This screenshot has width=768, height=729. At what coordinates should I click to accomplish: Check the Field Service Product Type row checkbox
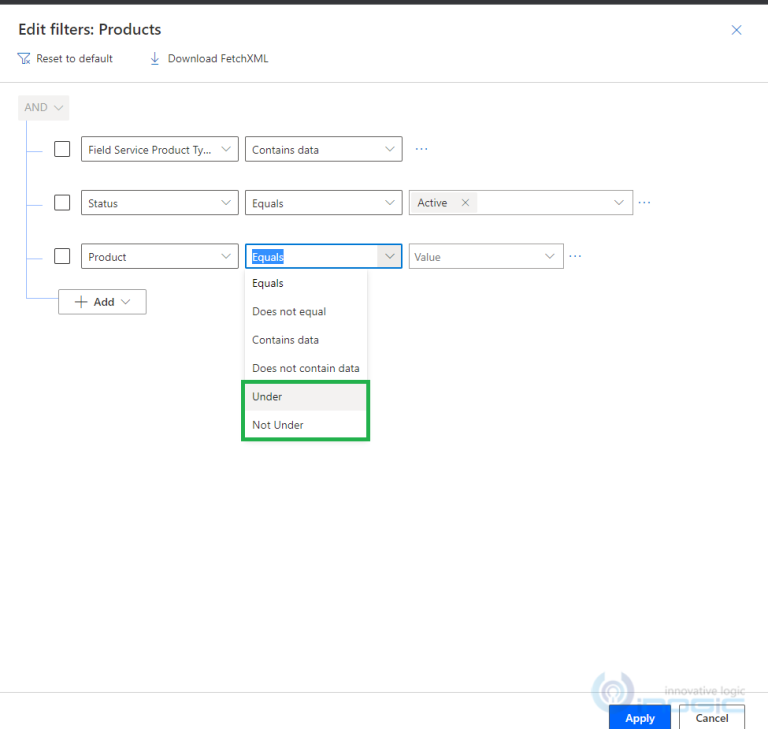pos(62,149)
